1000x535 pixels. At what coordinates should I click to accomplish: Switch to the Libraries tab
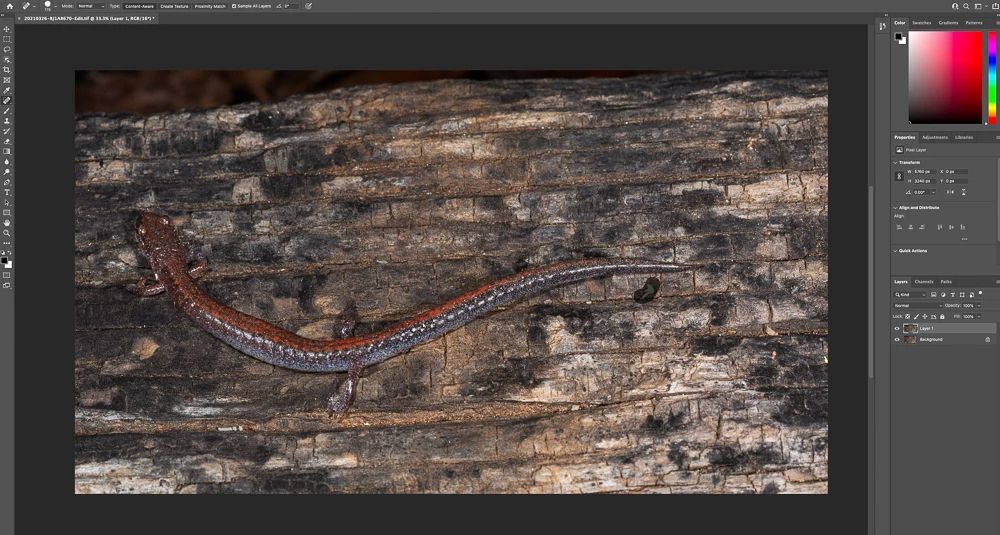(x=964, y=137)
